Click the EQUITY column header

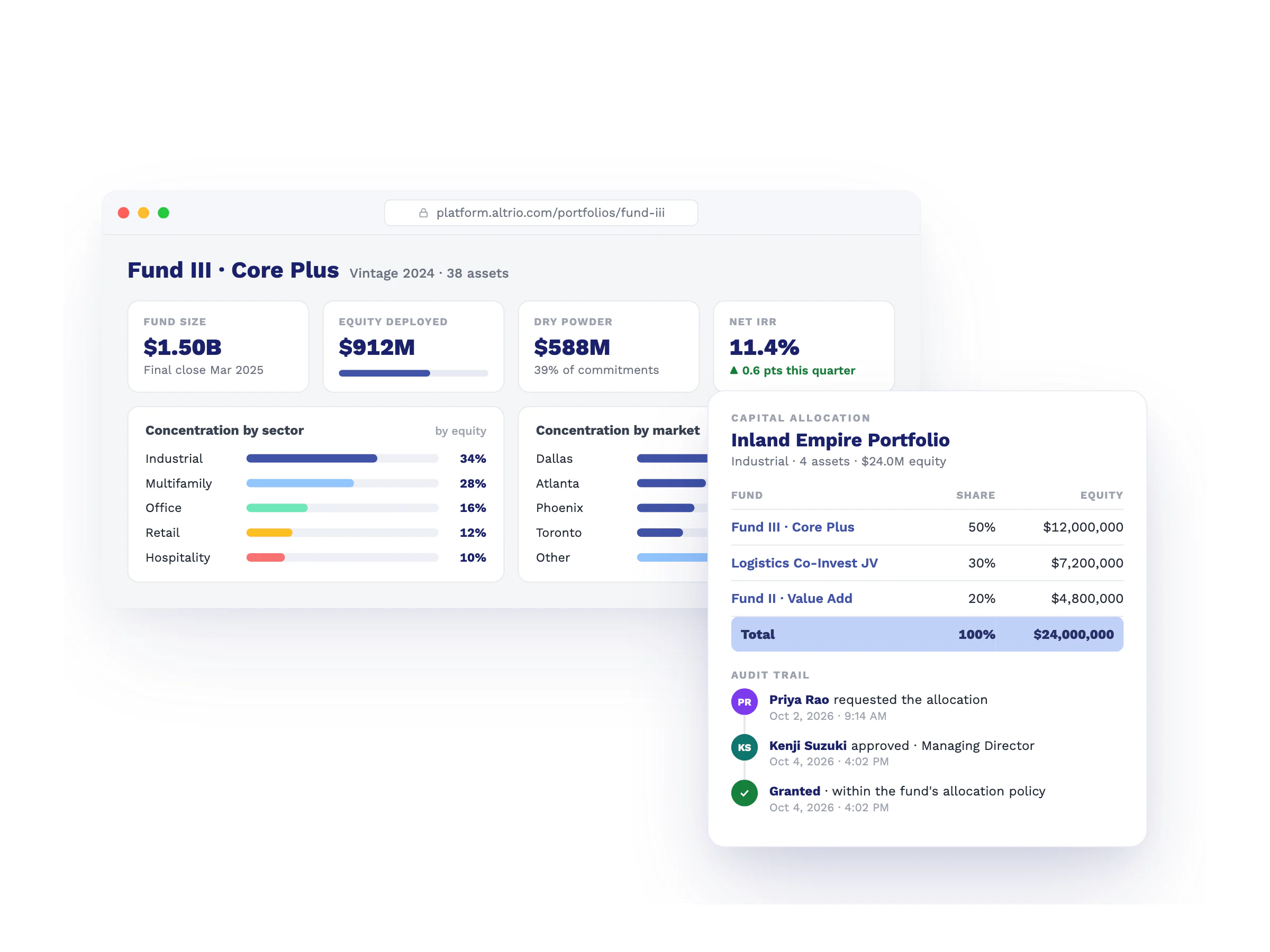point(1101,495)
